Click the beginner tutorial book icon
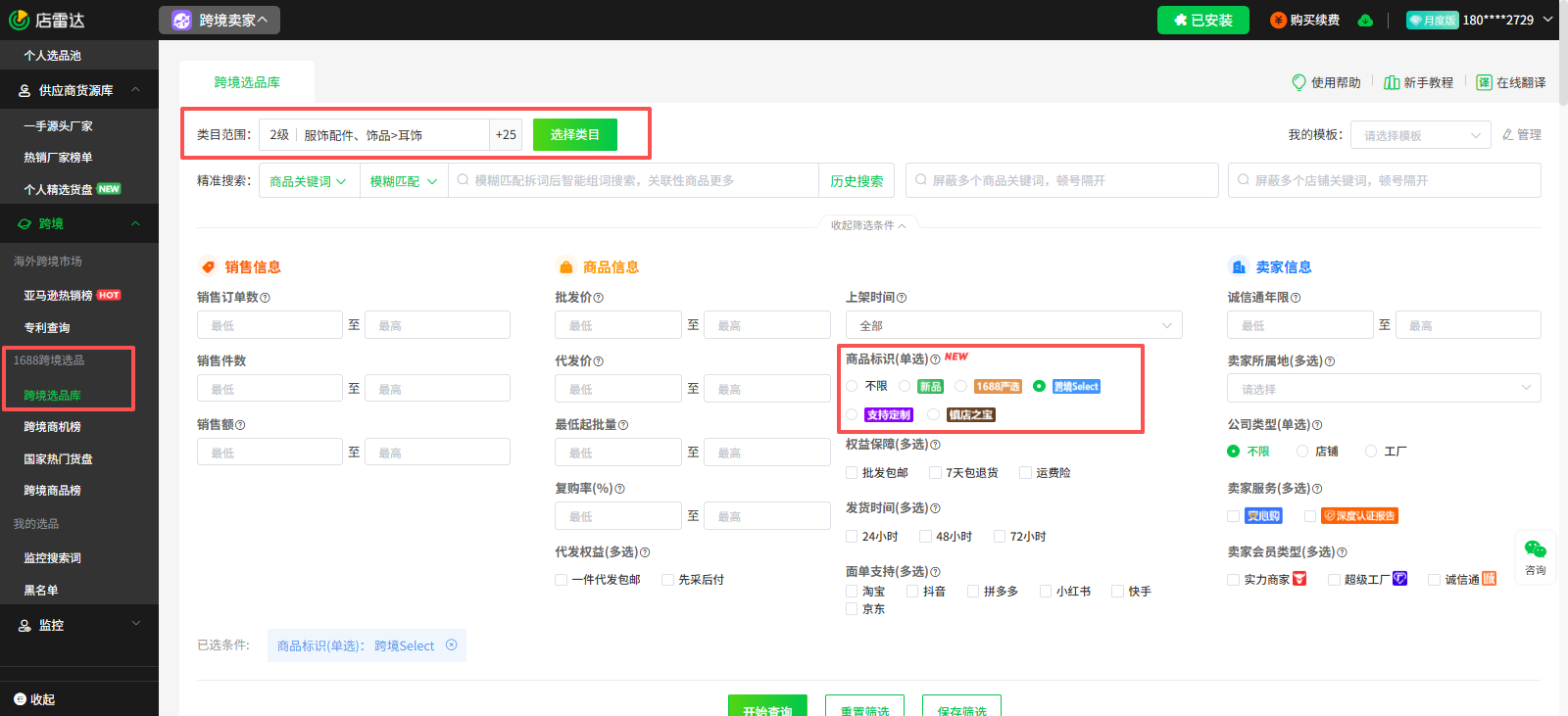The height and width of the screenshot is (716, 1568). [x=1391, y=82]
